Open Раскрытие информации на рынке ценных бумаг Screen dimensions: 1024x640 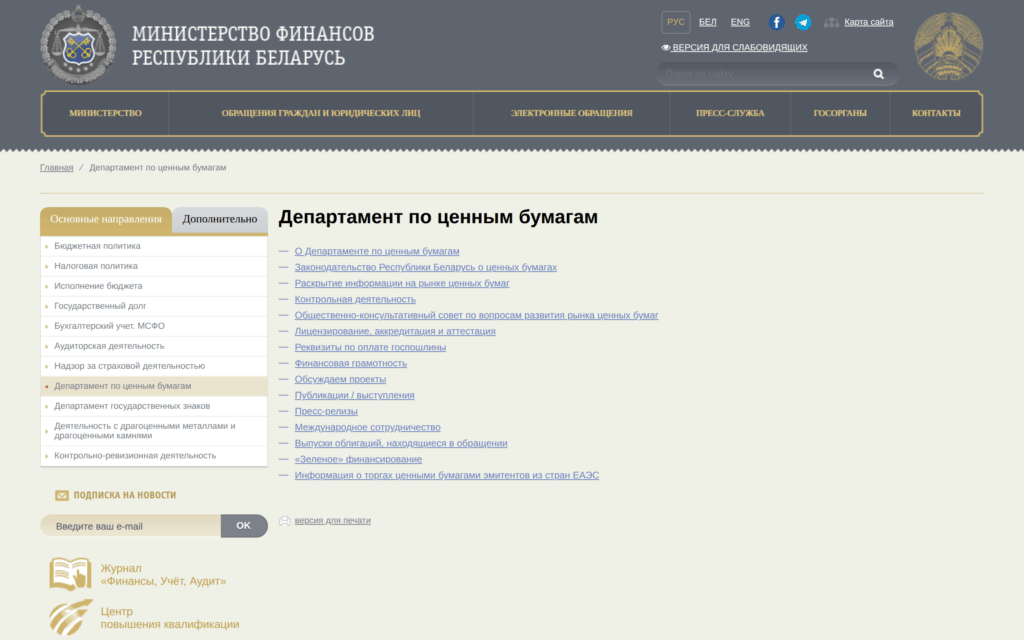[402, 283]
